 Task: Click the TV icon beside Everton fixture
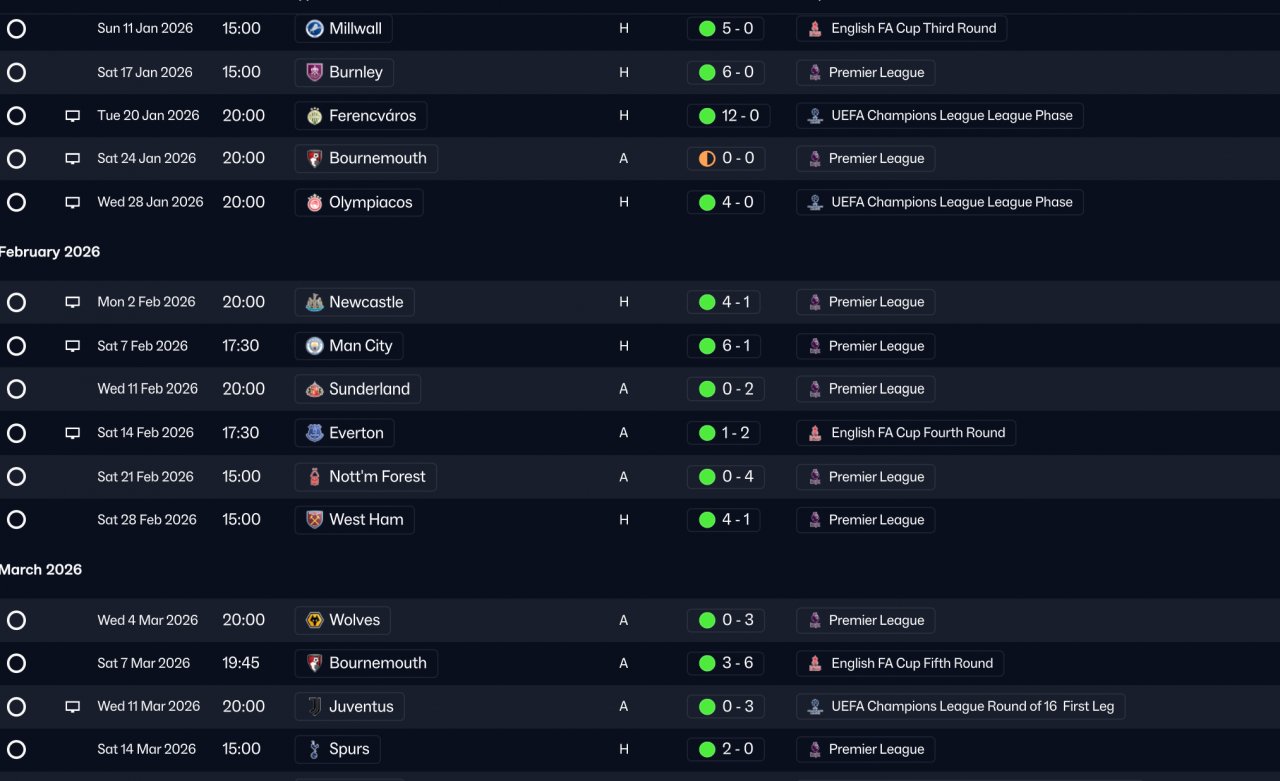coord(72,433)
